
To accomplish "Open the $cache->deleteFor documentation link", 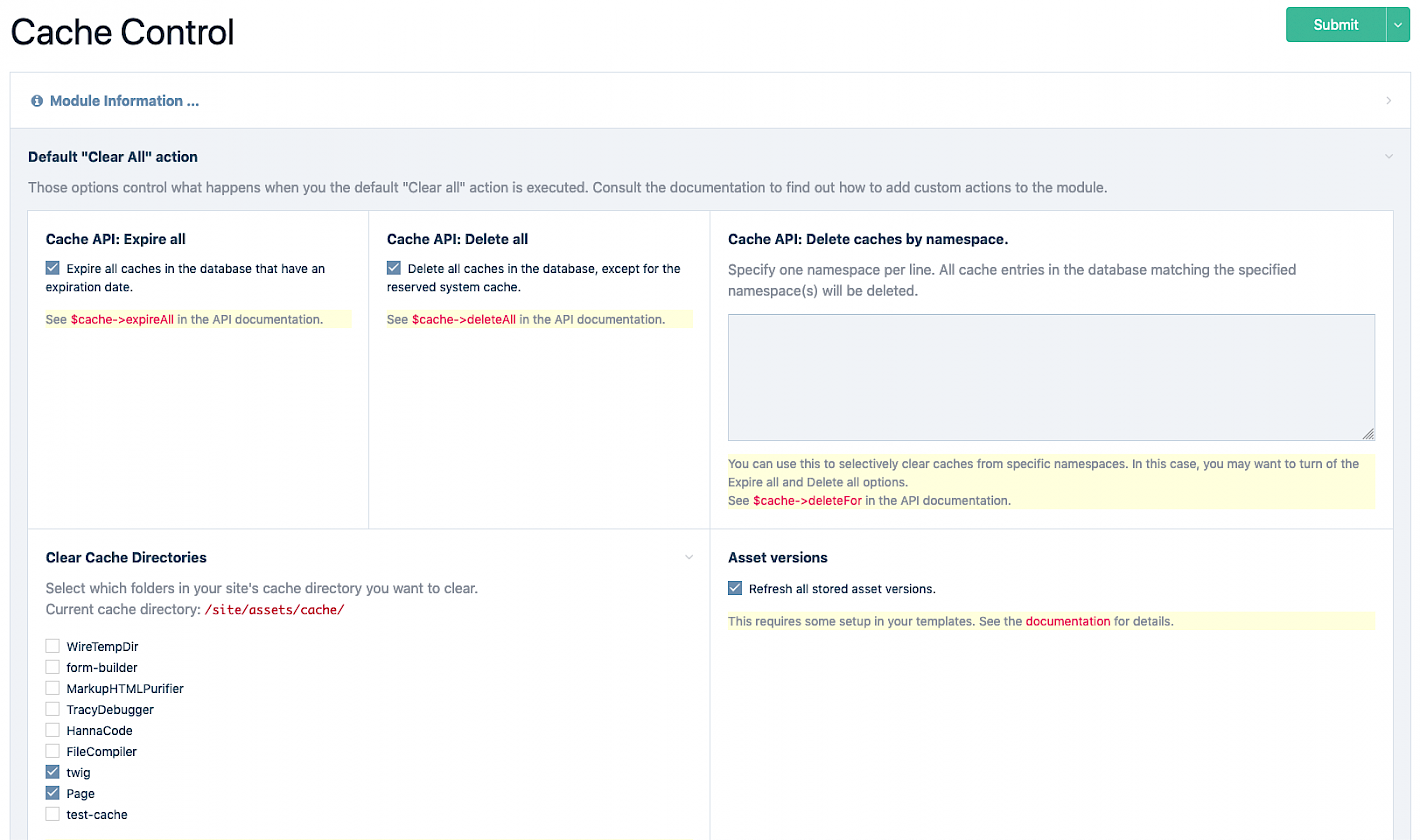I will coord(807,500).
